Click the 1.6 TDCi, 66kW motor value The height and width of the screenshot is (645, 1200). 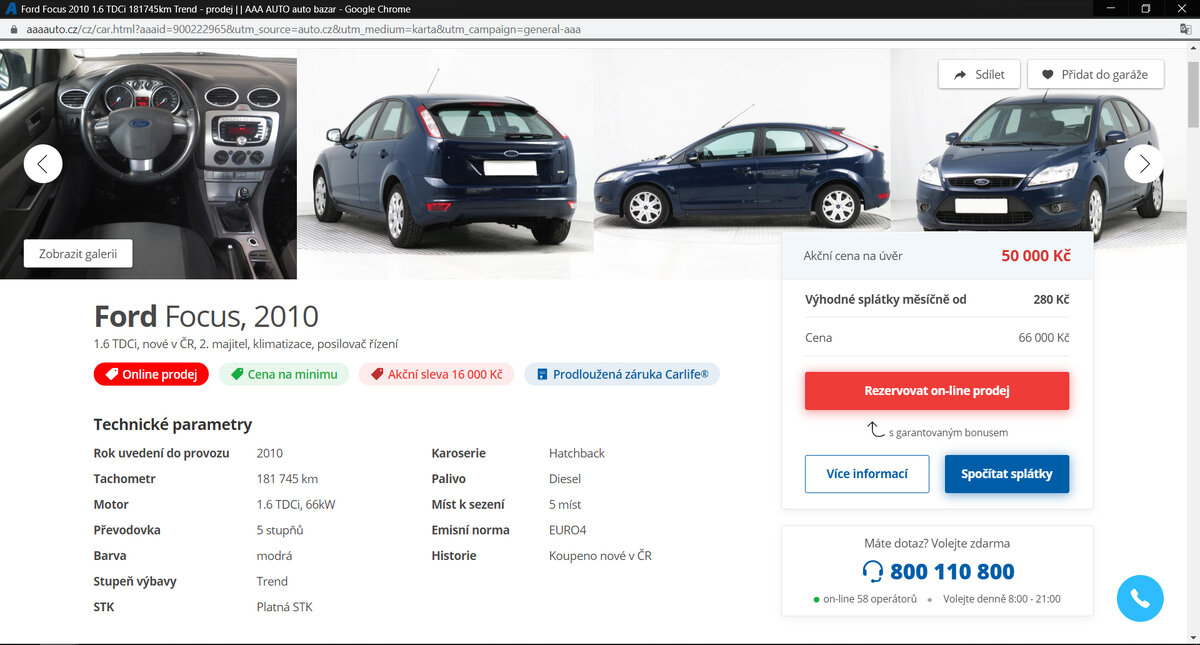click(x=296, y=504)
